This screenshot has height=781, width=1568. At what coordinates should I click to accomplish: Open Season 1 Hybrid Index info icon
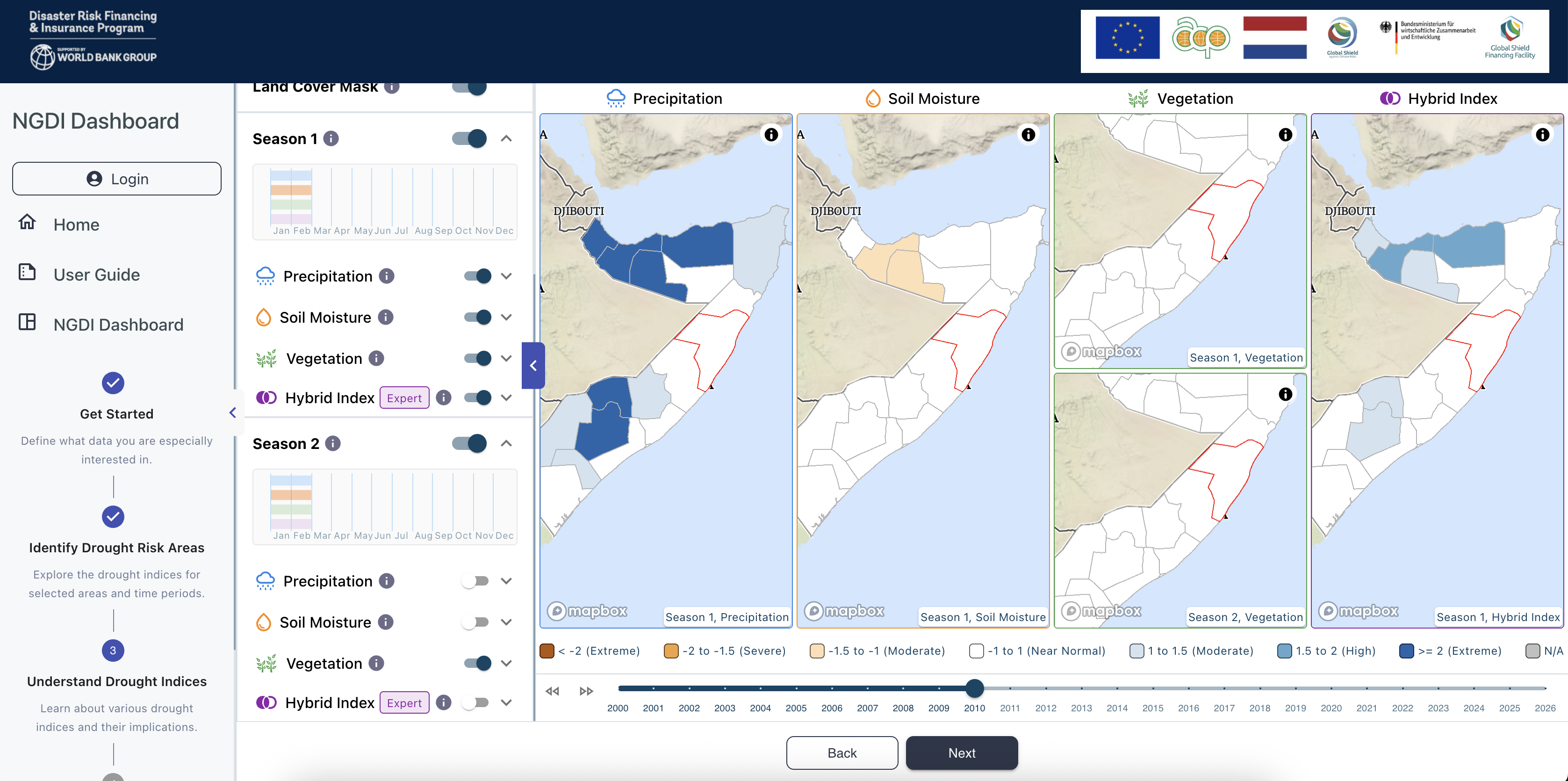[444, 398]
